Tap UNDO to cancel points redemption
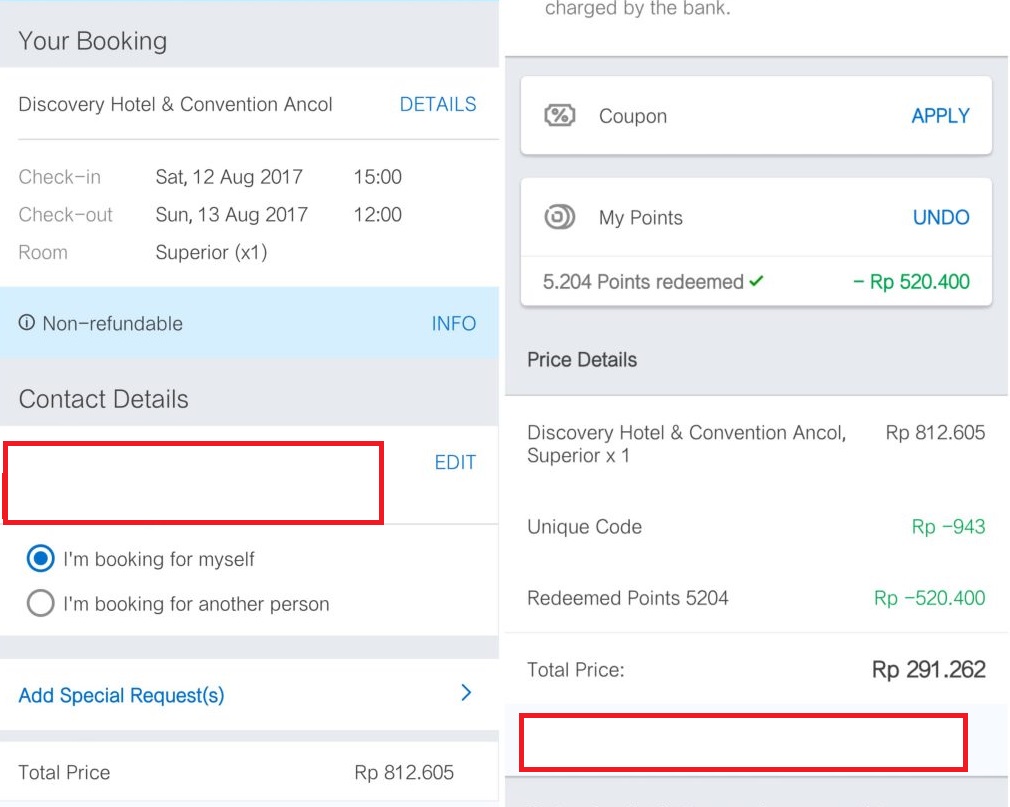 coord(941,217)
